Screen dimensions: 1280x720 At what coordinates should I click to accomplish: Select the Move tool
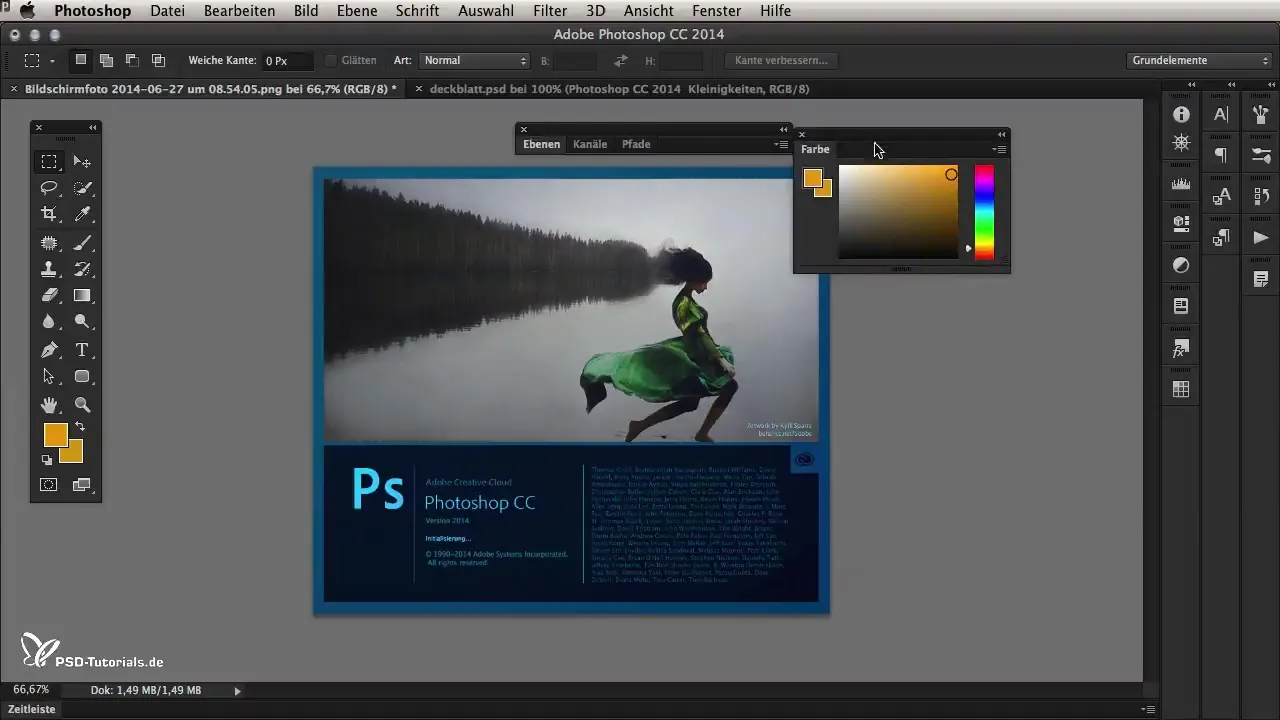[83, 161]
